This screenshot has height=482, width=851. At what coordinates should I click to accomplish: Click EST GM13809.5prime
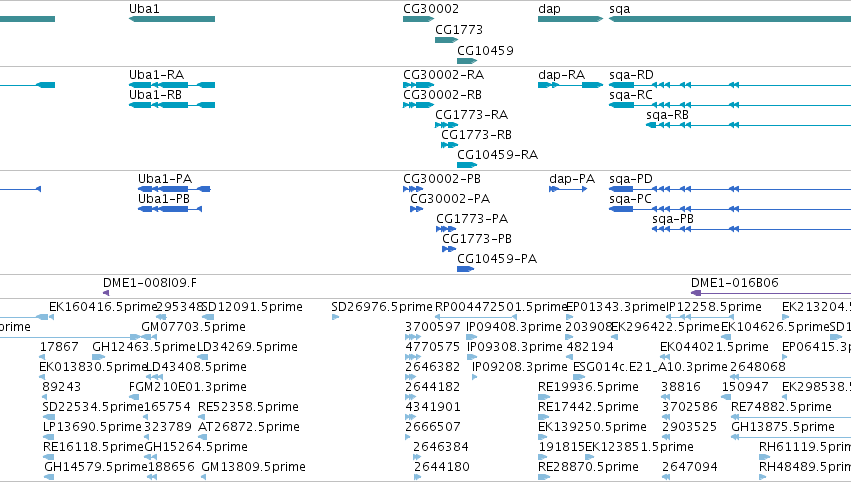253,467
